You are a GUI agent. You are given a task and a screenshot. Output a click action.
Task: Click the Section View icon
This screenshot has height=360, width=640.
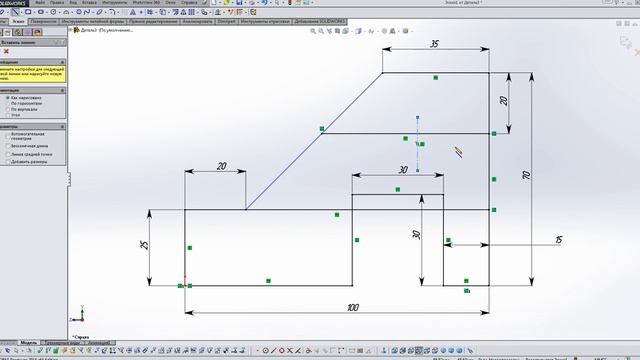coord(338,31)
